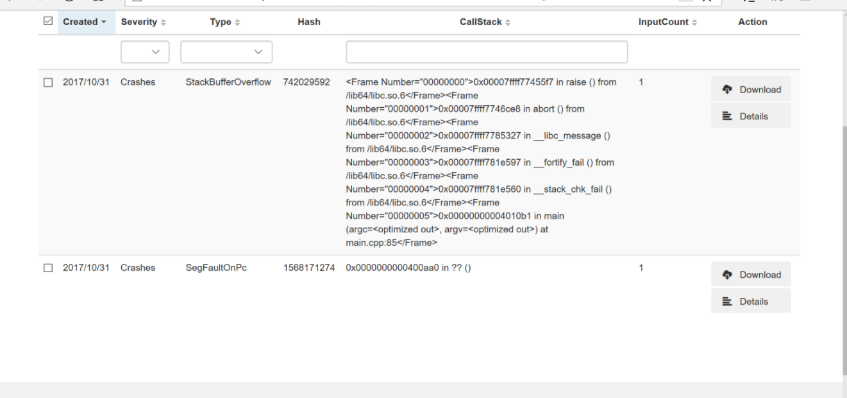The width and height of the screenshot is (847, 398).
Task: Check the StackBufferOverflow crash row checkbox
Action: (x=48, y=83)
